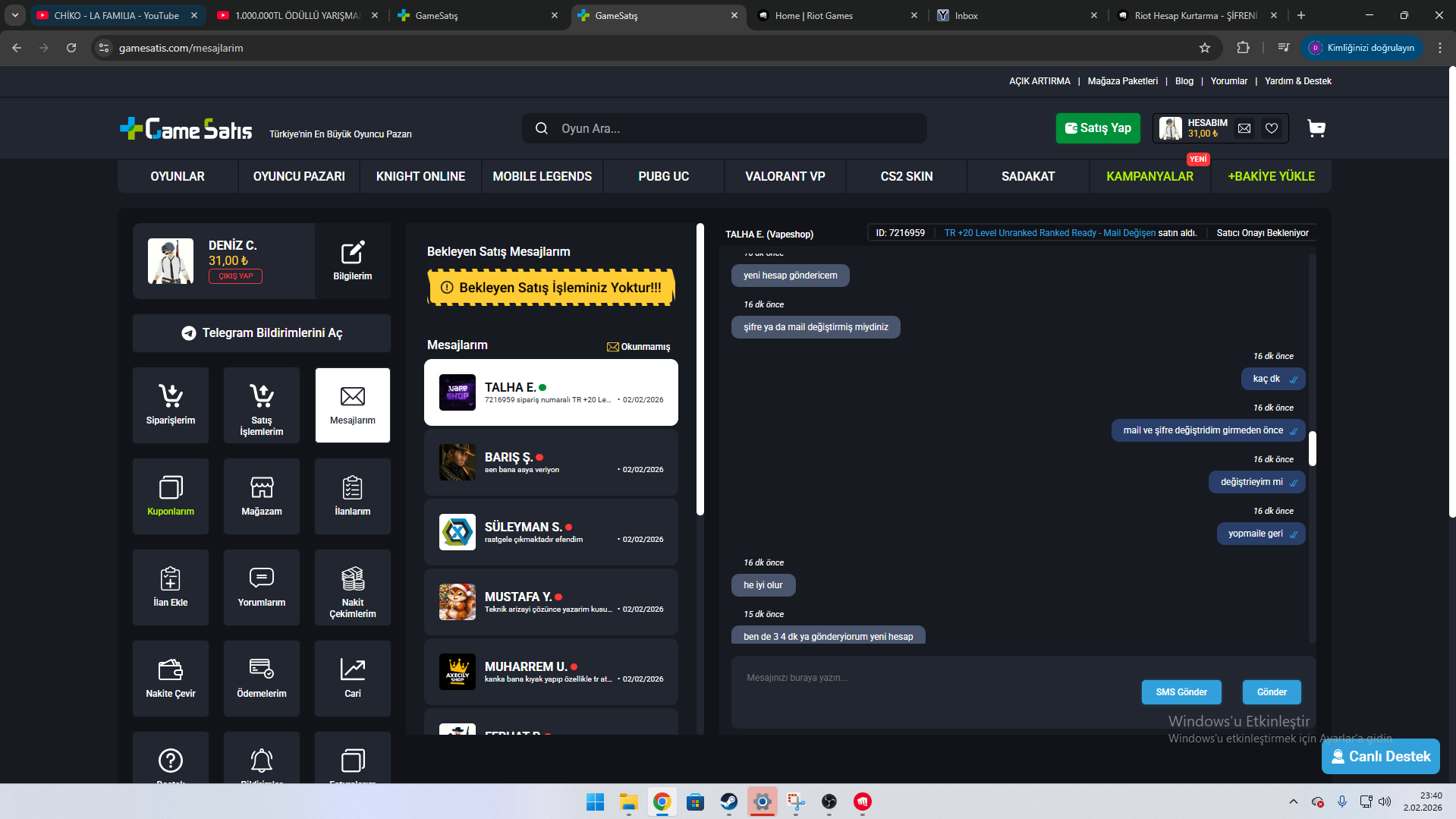Send message with Gönder button

click(x=1272, y=692)
